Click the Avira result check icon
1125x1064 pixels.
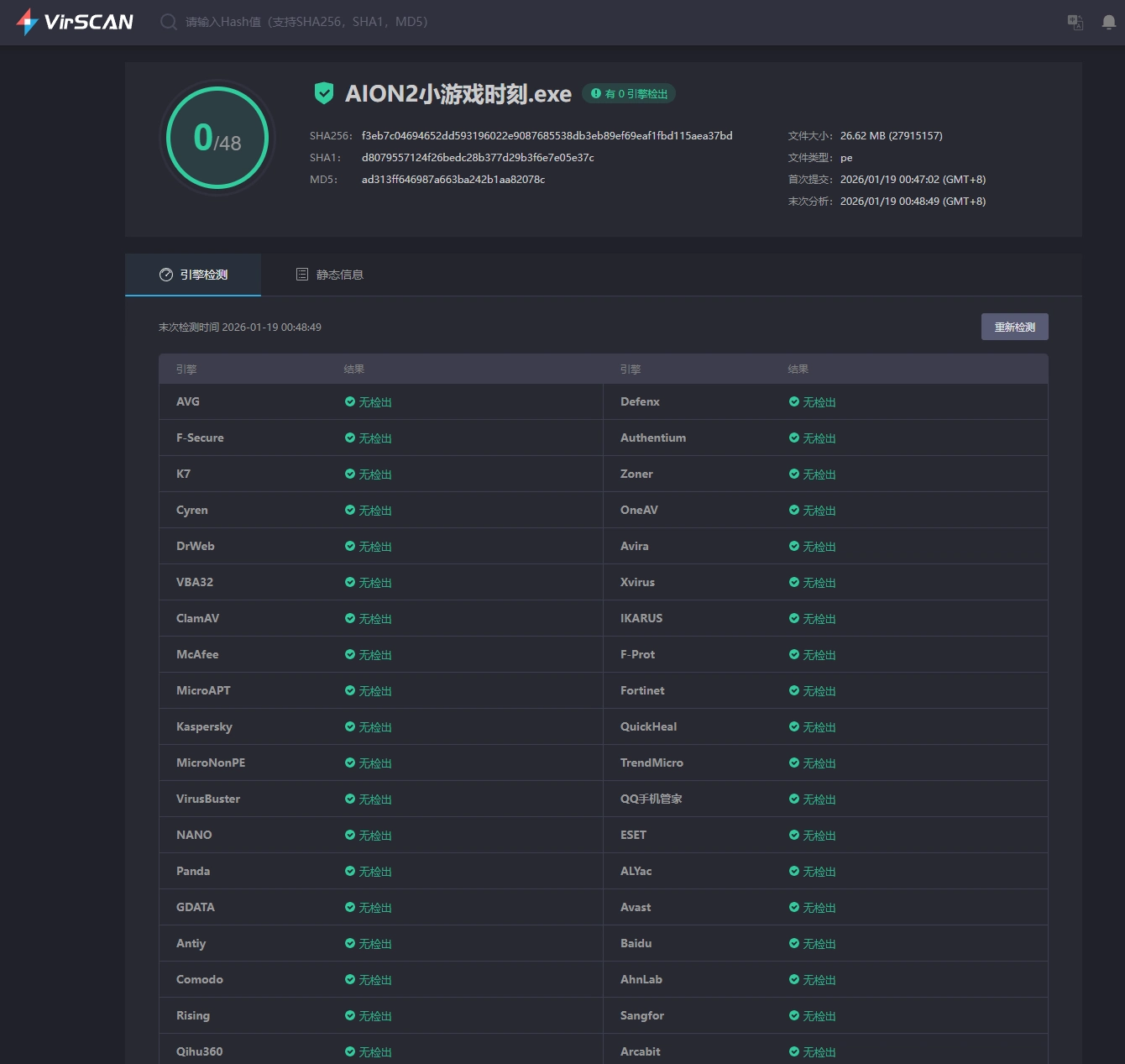click(794, 547)
